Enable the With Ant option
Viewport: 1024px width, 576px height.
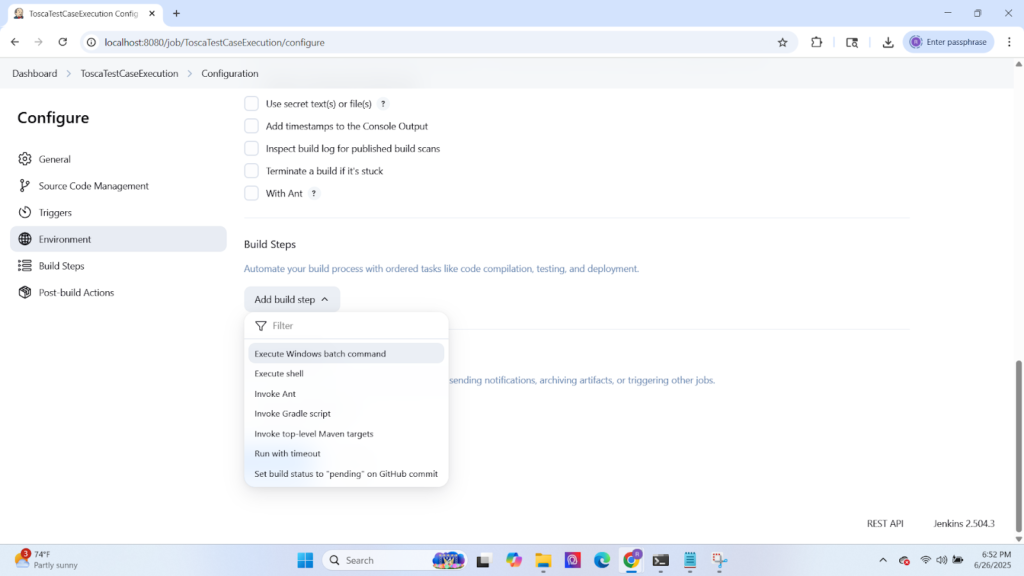[251, 193]
